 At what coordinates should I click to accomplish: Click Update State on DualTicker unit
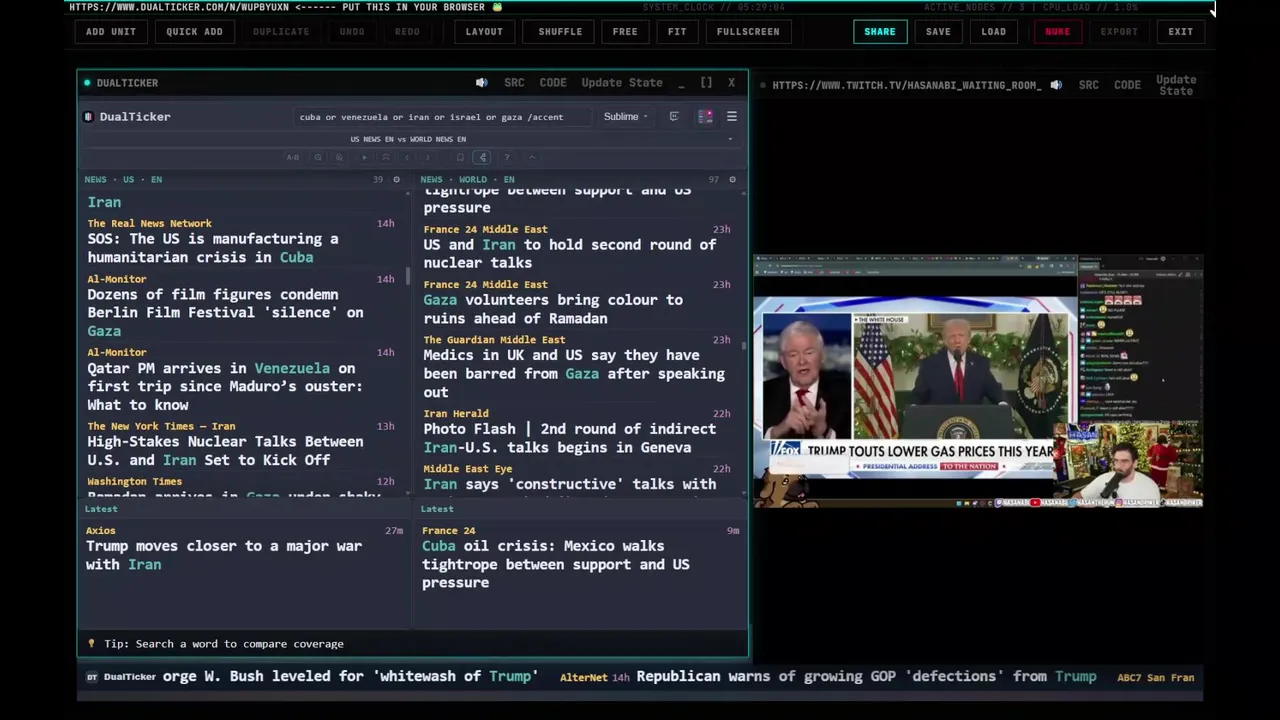622,83
